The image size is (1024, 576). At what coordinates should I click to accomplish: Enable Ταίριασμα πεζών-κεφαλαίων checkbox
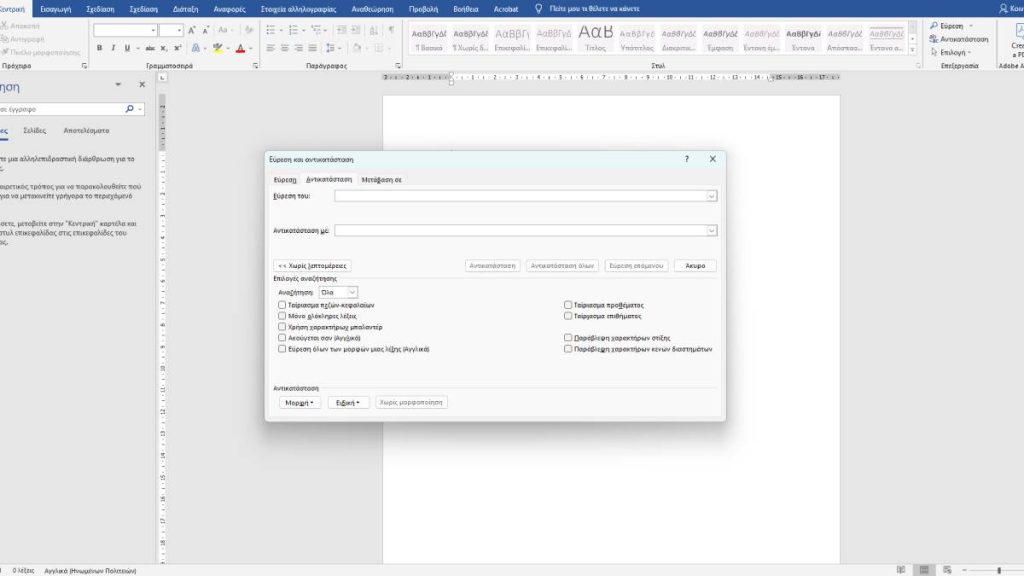click(x=282, y=305)
